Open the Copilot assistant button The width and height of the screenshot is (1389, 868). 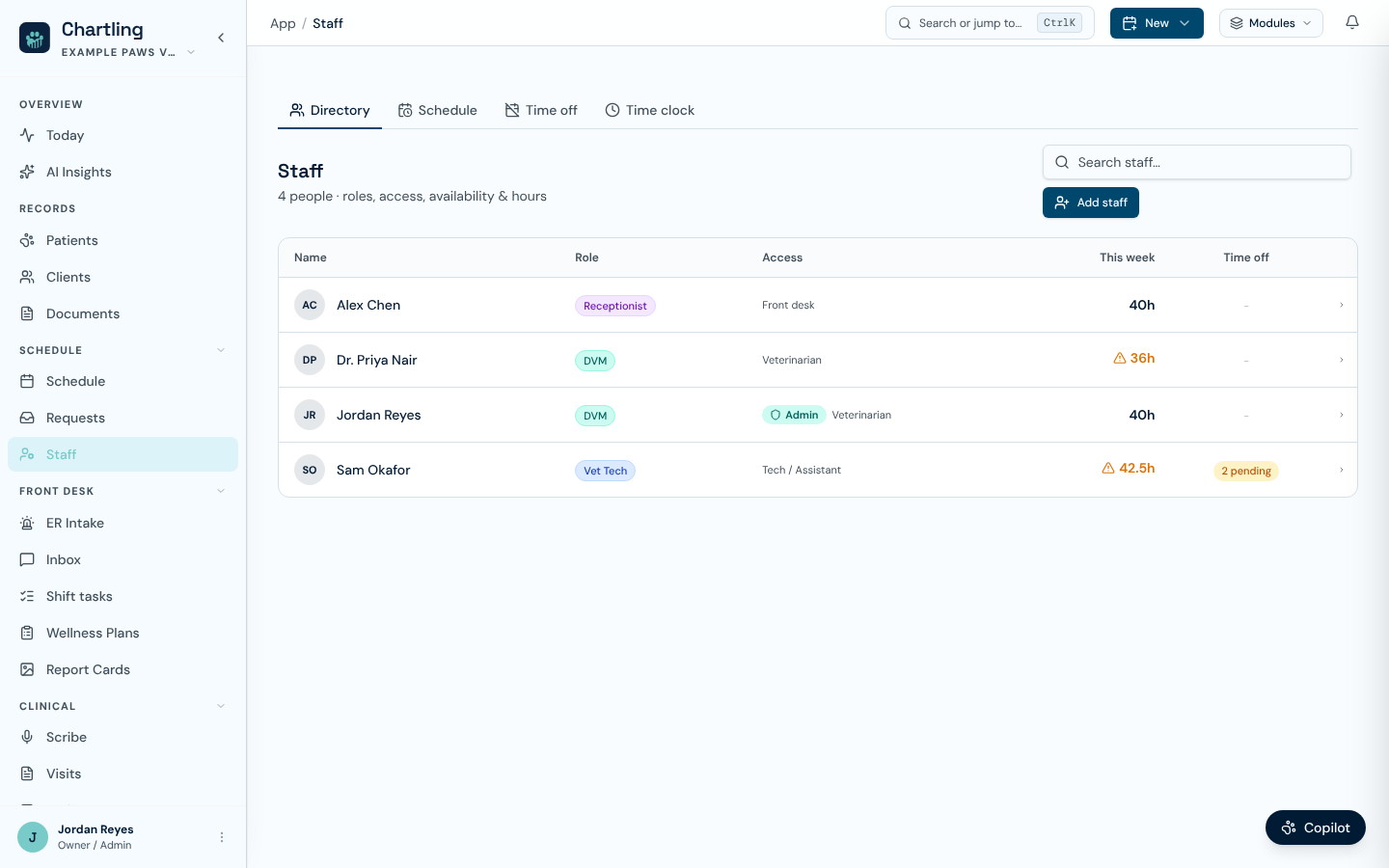click(1315, 827)
